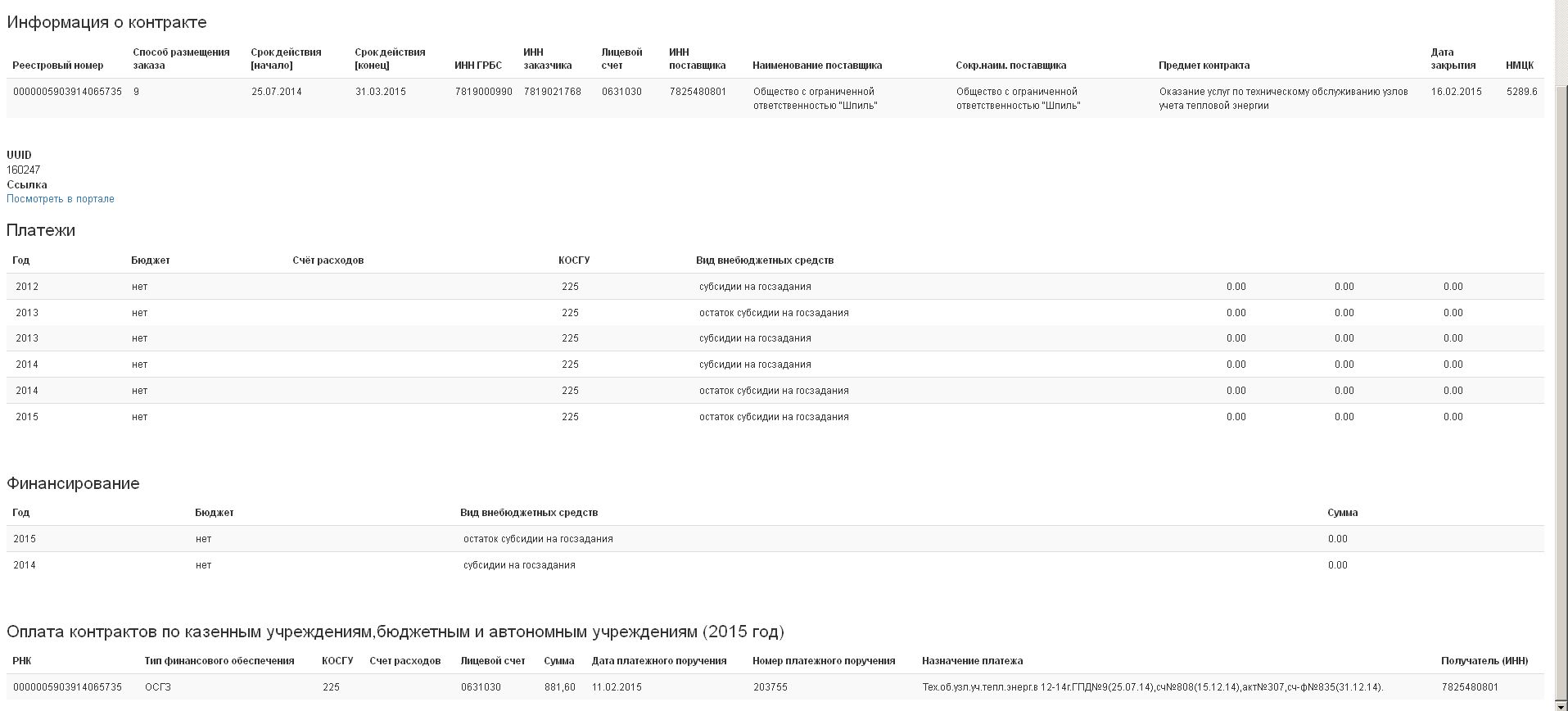Click the 'Предмет контракта' column header
Screen dimensions: 1568x711
click(x=1204, y=66)
